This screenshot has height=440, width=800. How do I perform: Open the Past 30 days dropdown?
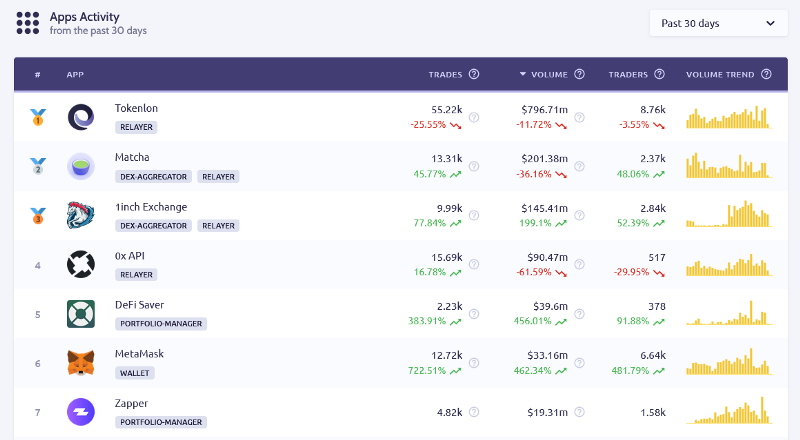(718, 23)
